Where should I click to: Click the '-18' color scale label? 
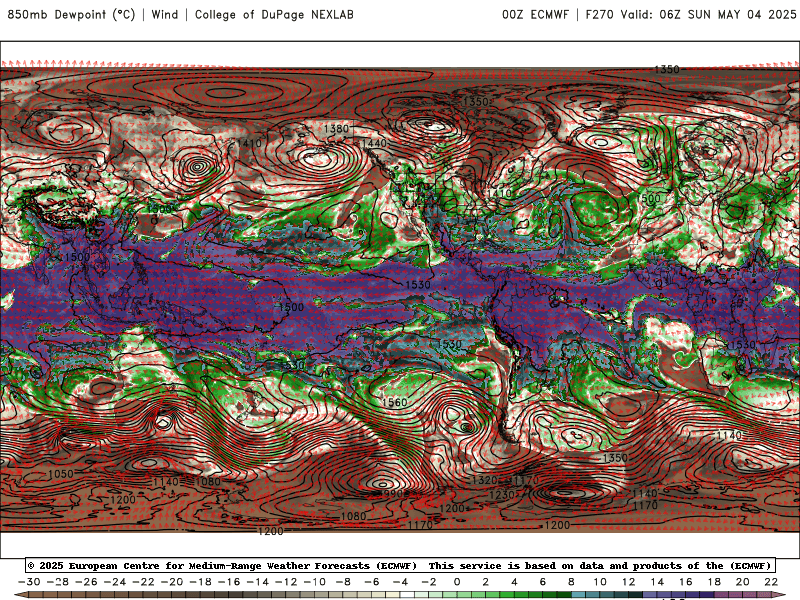(x=201, y=582)
